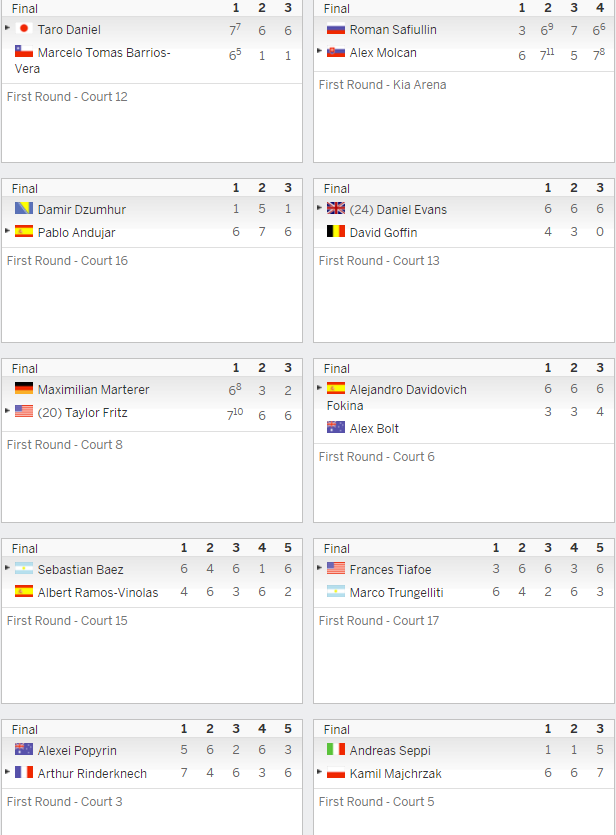
Task: Click the Chile flag beside Marcelo Tomas Barrios-Vera
Action: tap(24, 52)
